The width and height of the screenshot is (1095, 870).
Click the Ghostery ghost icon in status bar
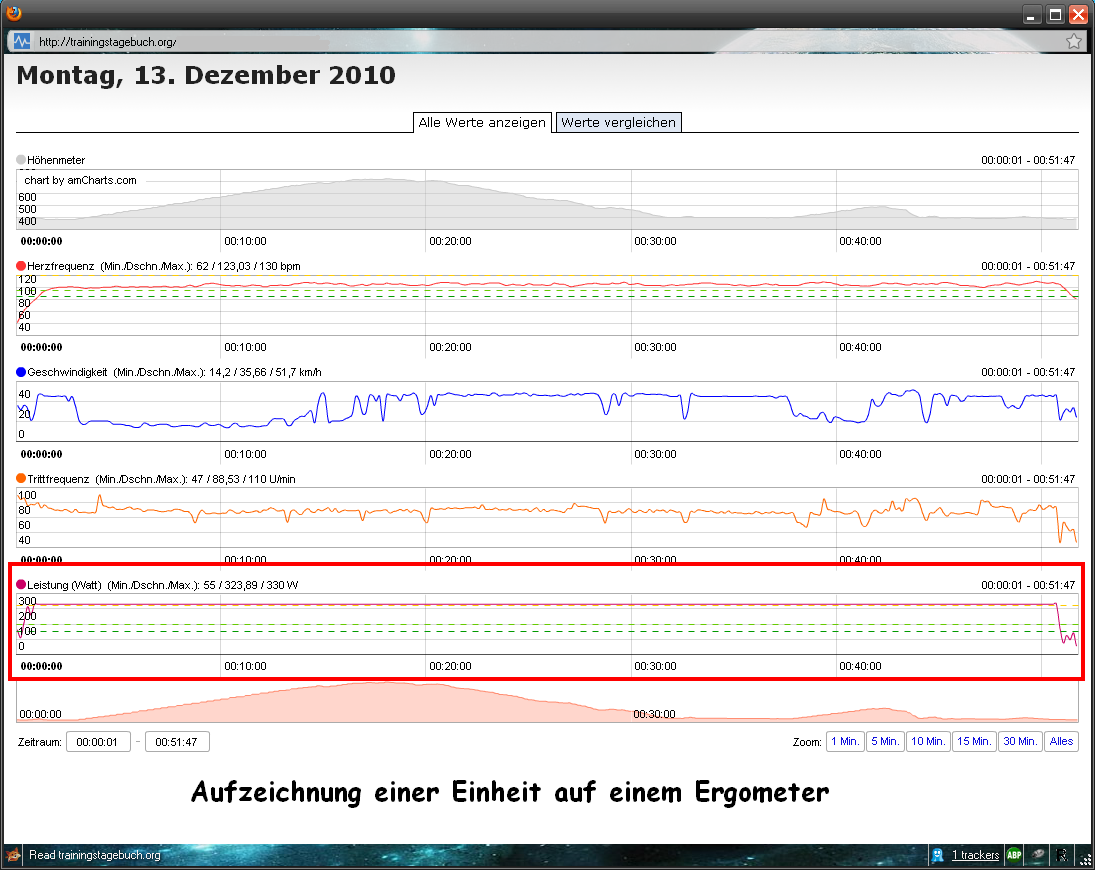937,855
